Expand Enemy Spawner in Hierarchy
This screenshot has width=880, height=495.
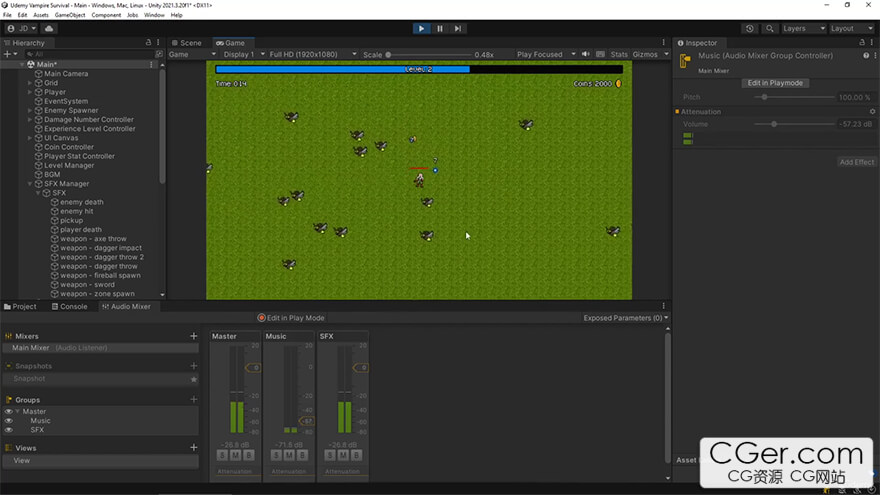30,111
